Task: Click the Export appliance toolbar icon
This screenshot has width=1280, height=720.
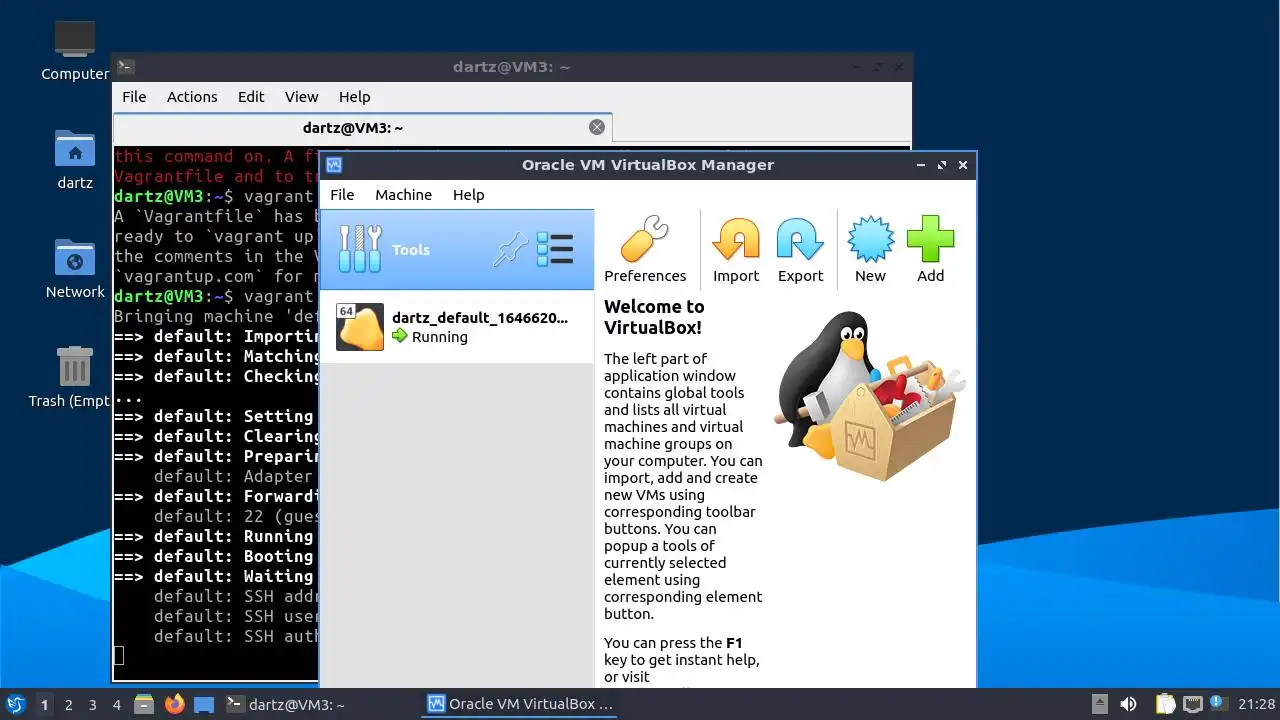Action: 800,250
